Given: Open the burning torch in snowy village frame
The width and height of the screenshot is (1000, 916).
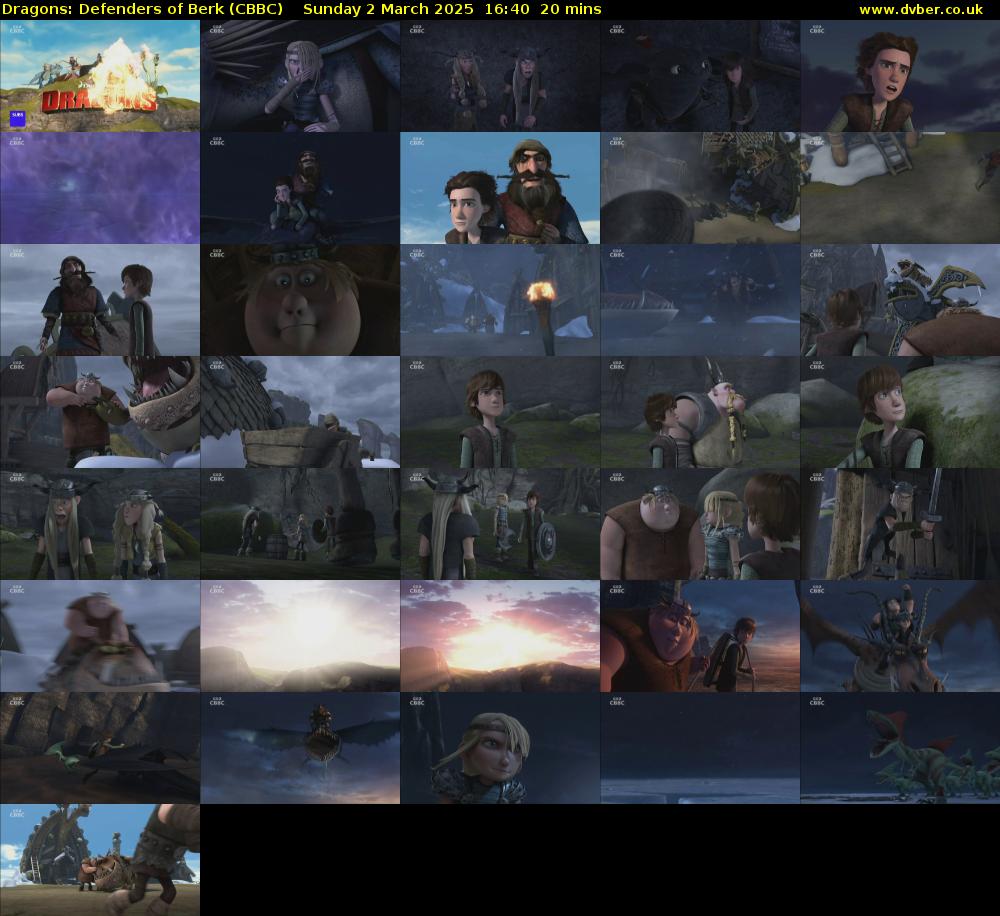Looking at the screenshot, I should [500, 300].
